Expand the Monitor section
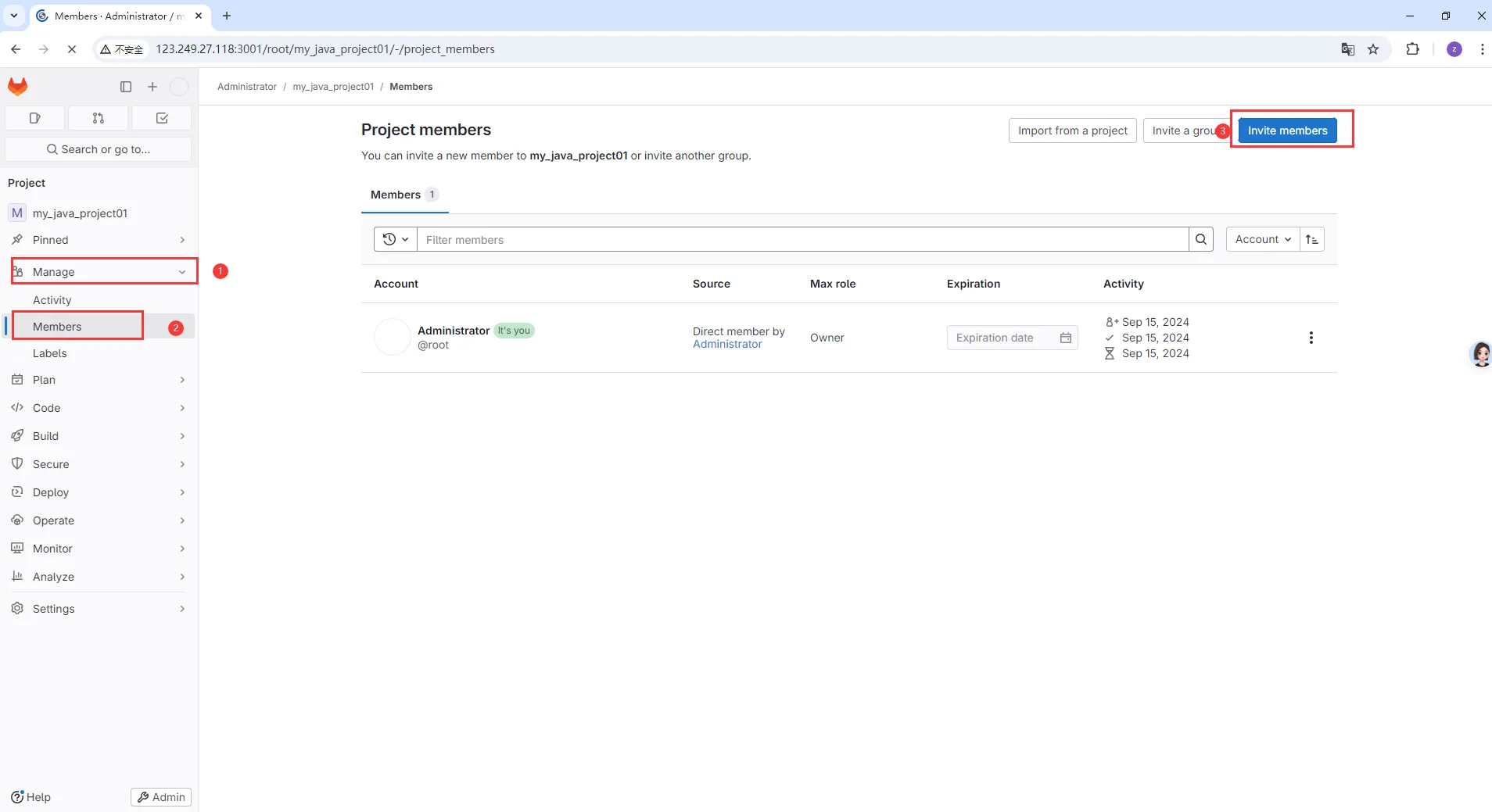Screen dimensions: 1492x812 [x=99, y=549]
